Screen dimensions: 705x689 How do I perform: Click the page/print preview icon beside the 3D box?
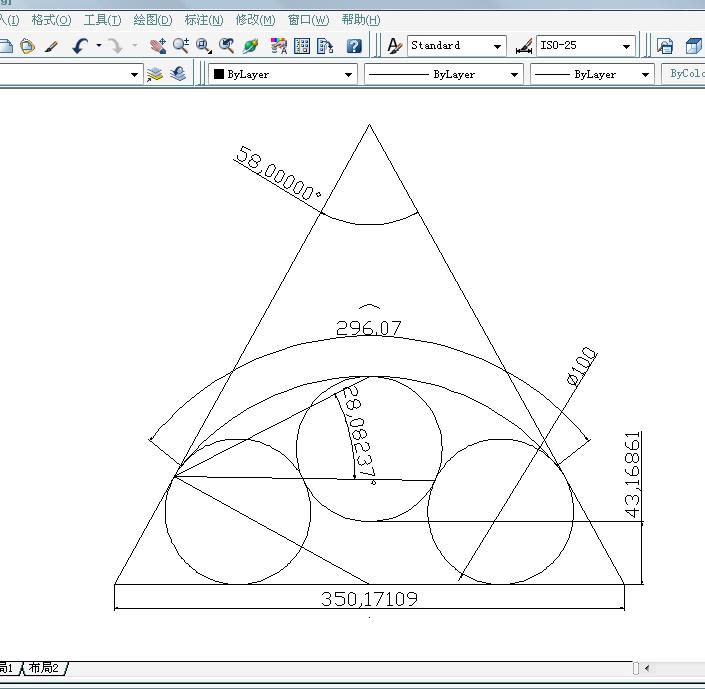[x=665, y=46]
